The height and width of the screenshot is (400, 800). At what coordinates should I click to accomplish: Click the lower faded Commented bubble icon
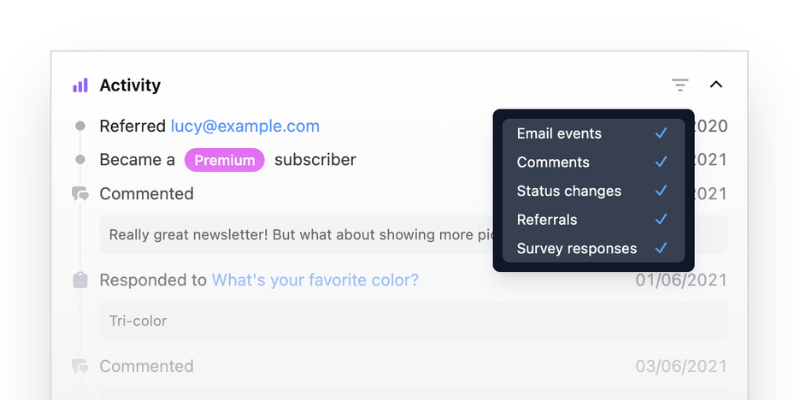tap(80, 366)
